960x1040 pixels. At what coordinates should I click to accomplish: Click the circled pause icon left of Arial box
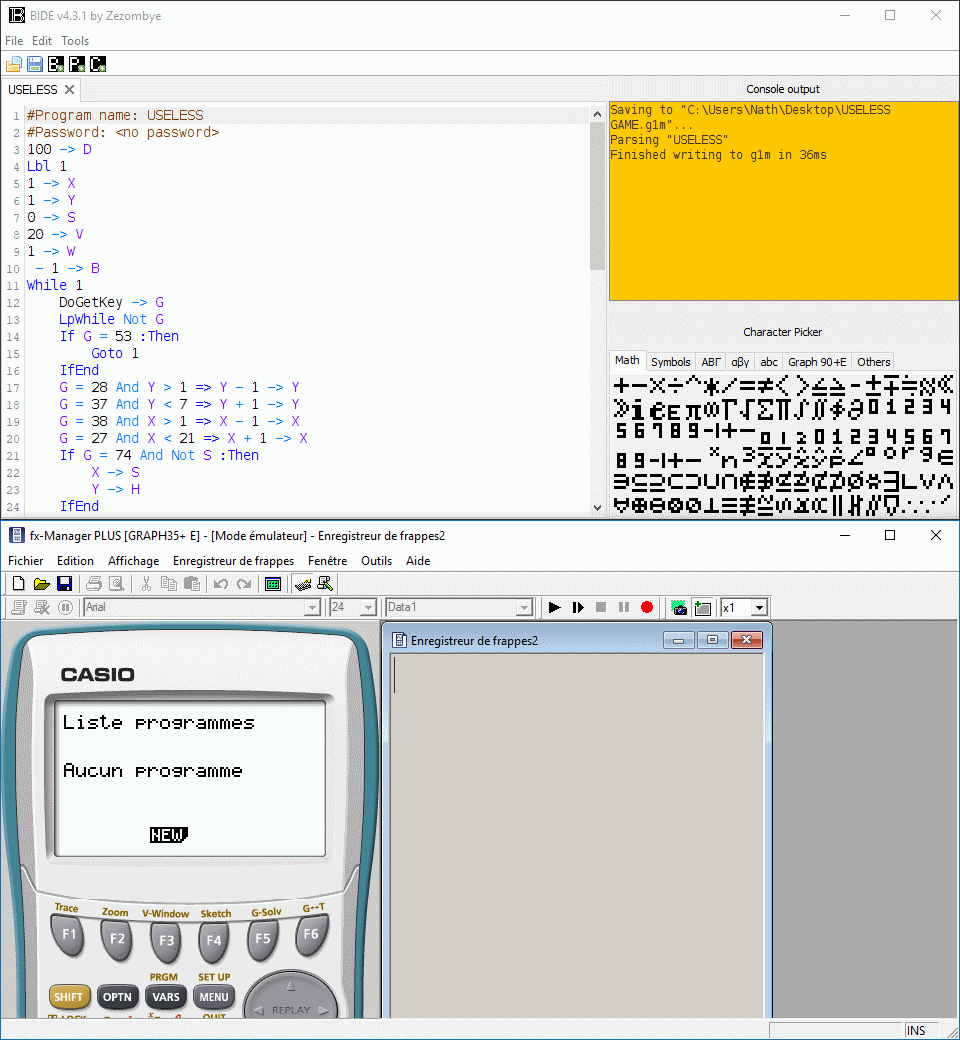(65, 607)
